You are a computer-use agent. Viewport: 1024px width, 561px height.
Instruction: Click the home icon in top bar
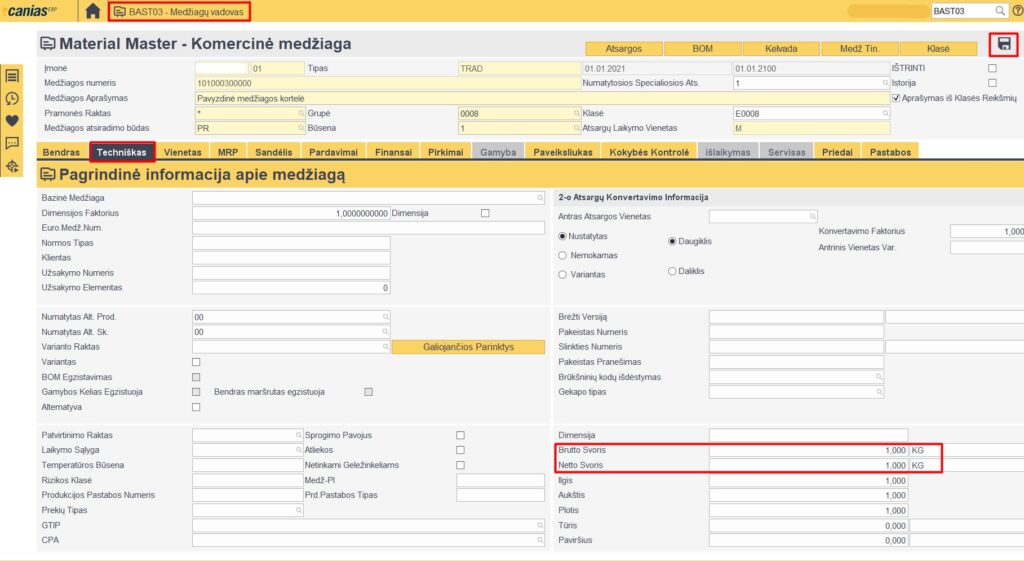click(x=92, y=11)
